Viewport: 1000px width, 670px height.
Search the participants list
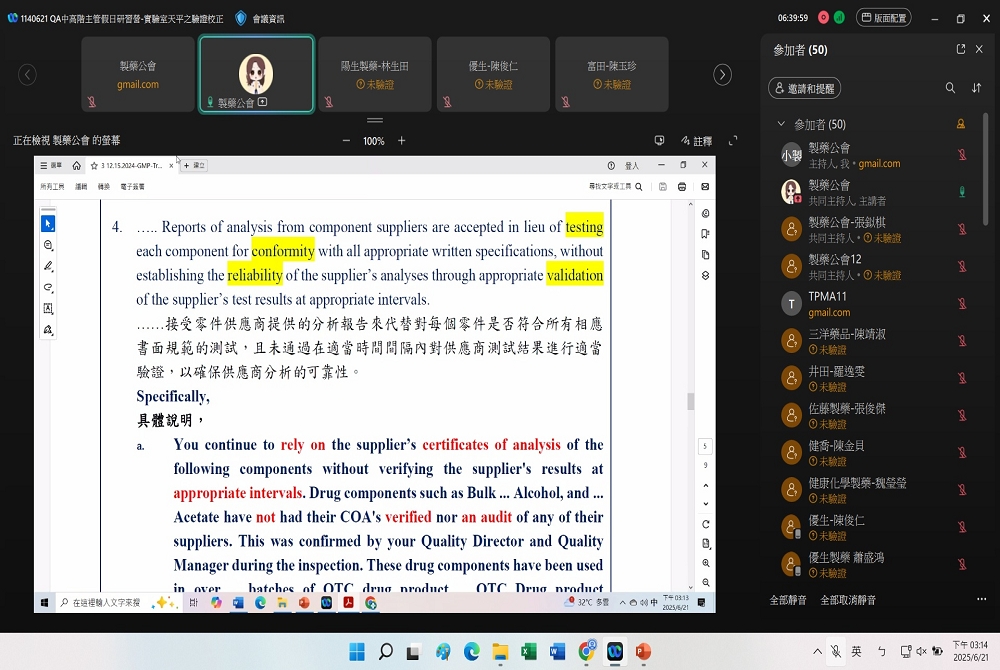pos(950,88)
